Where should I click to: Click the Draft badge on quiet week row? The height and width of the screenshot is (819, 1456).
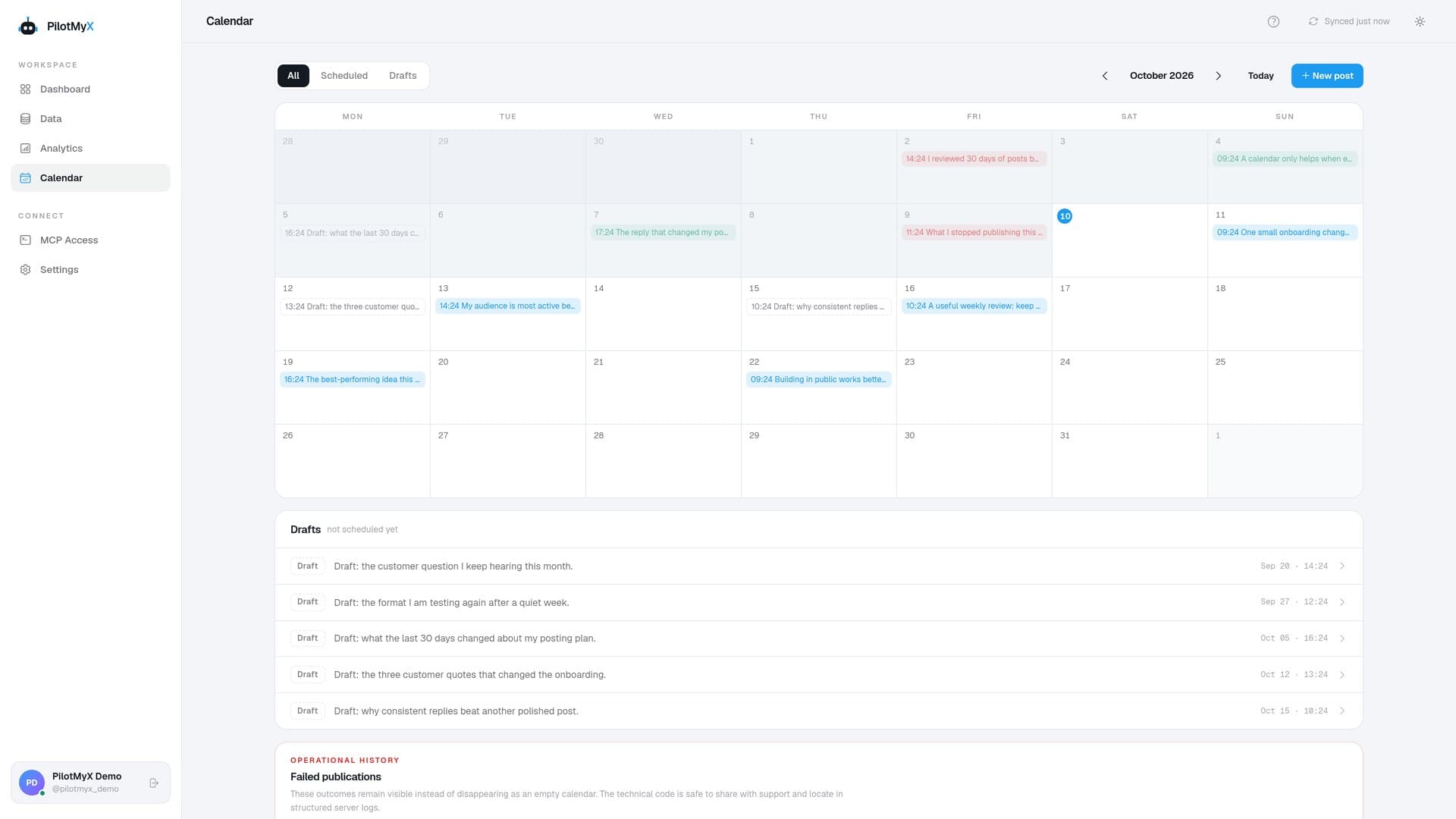pos(307,602)
